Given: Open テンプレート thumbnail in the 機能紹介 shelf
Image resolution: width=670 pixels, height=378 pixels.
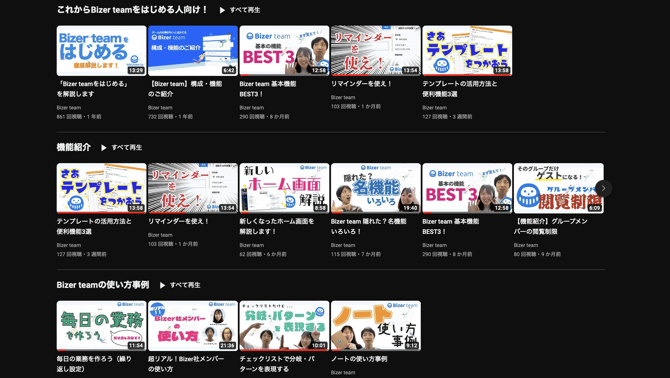Looking at the screenshot, I should pyautogui.click(x=101, y=188).
